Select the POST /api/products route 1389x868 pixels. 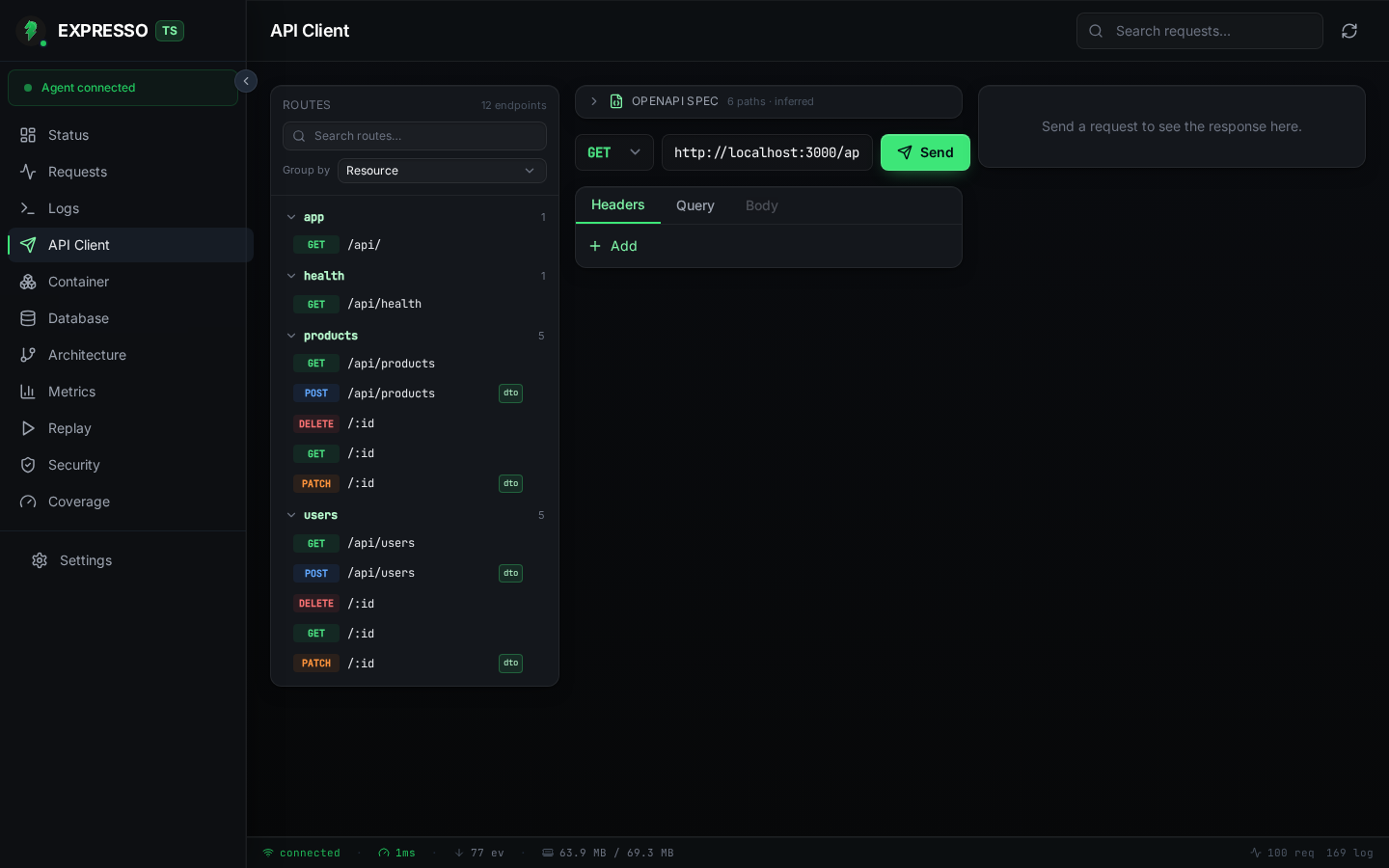click(x=415, y=393)
